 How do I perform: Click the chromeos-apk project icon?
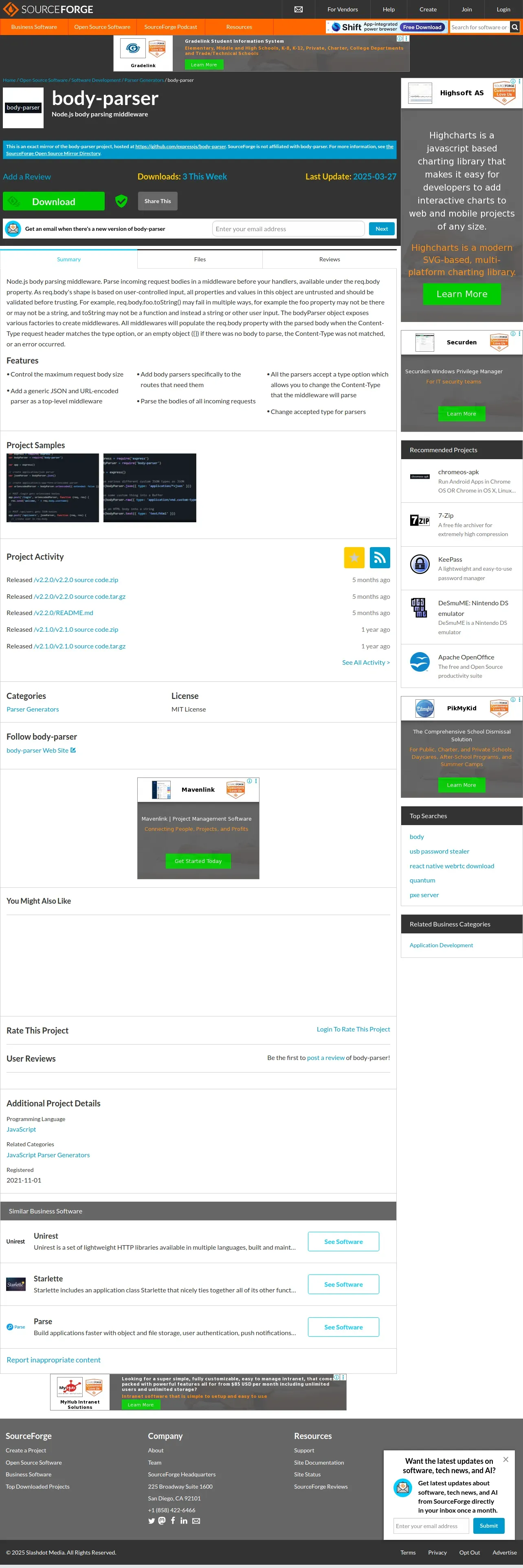(420, 477)
